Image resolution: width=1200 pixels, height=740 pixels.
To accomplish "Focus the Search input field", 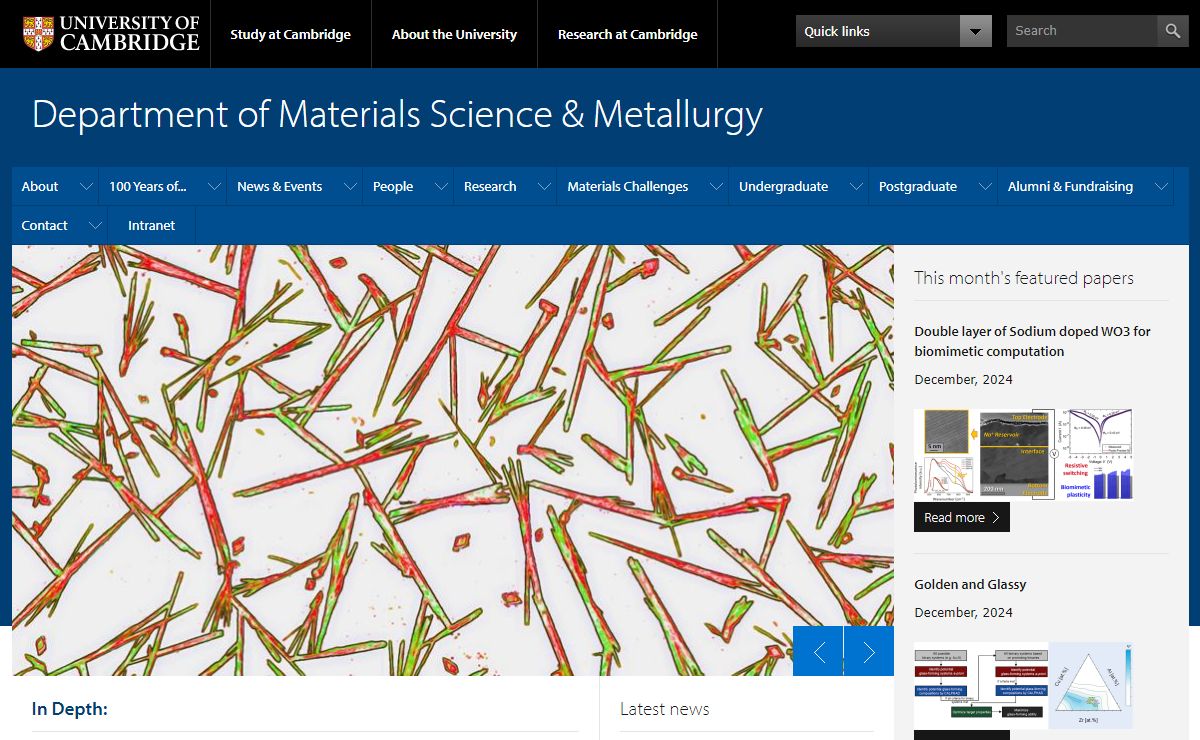I will [1082, 31].
